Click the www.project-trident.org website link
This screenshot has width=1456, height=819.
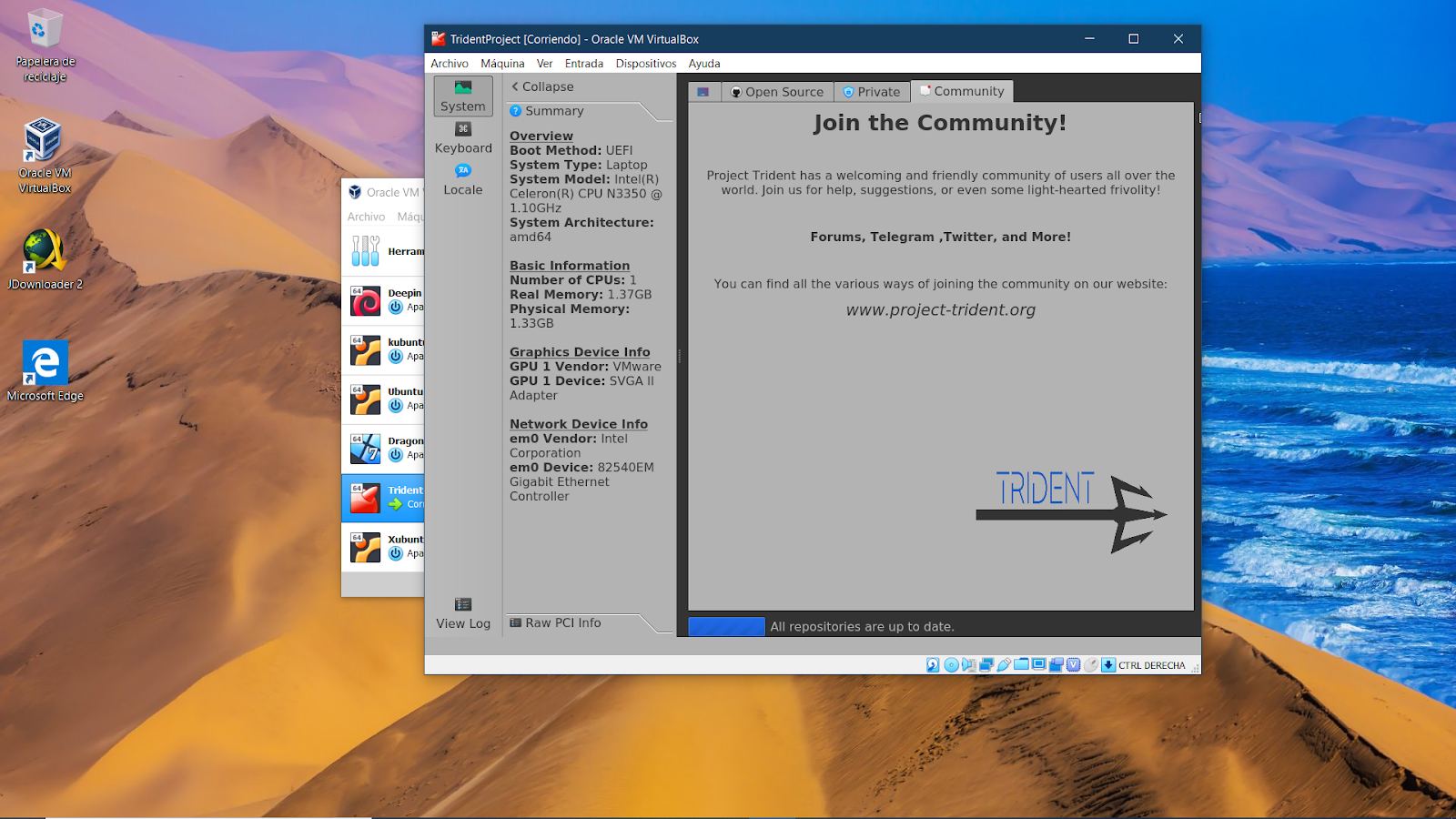(941, 309)
